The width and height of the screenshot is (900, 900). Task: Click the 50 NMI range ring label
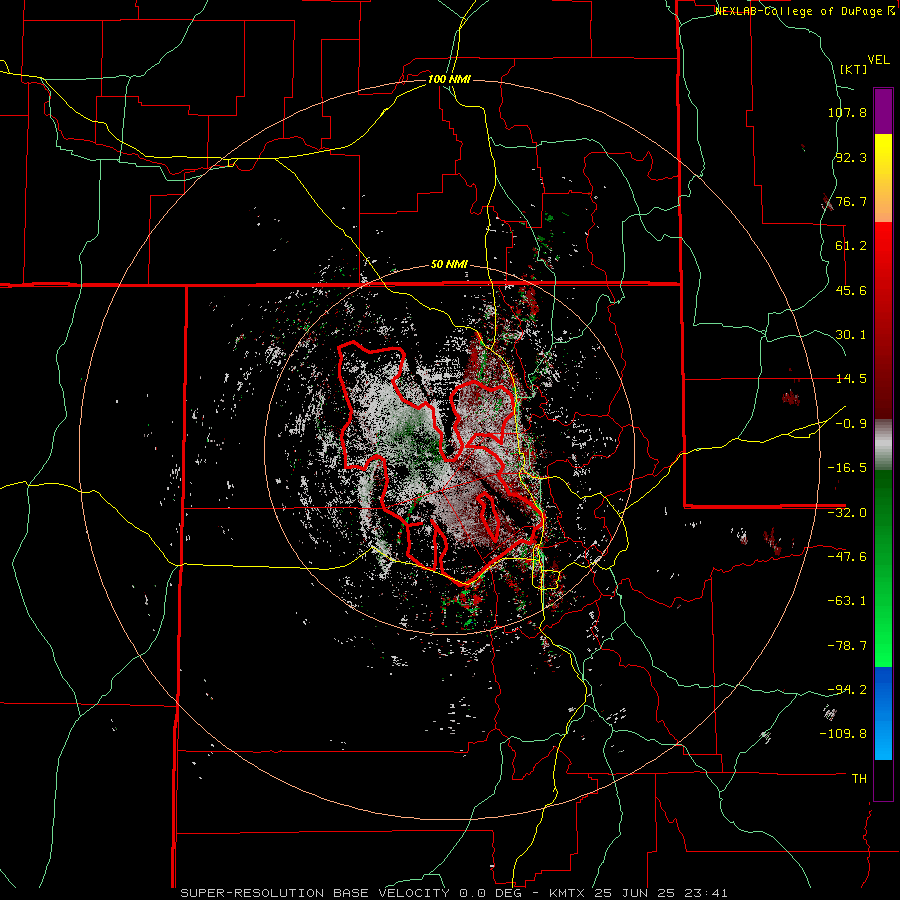click(449, 265)
